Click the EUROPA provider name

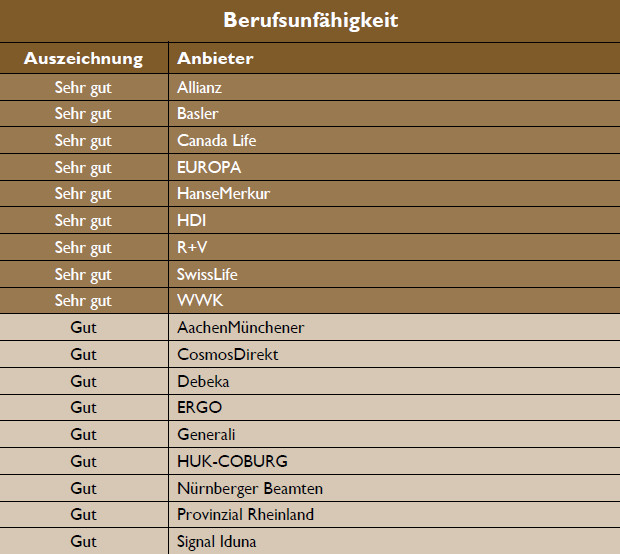(x=209, y=167)
